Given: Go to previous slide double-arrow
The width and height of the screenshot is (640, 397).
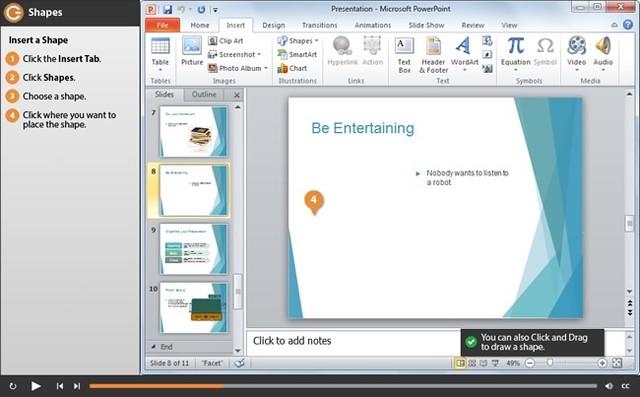Looking at the screenshot, I should coord(629,303).
